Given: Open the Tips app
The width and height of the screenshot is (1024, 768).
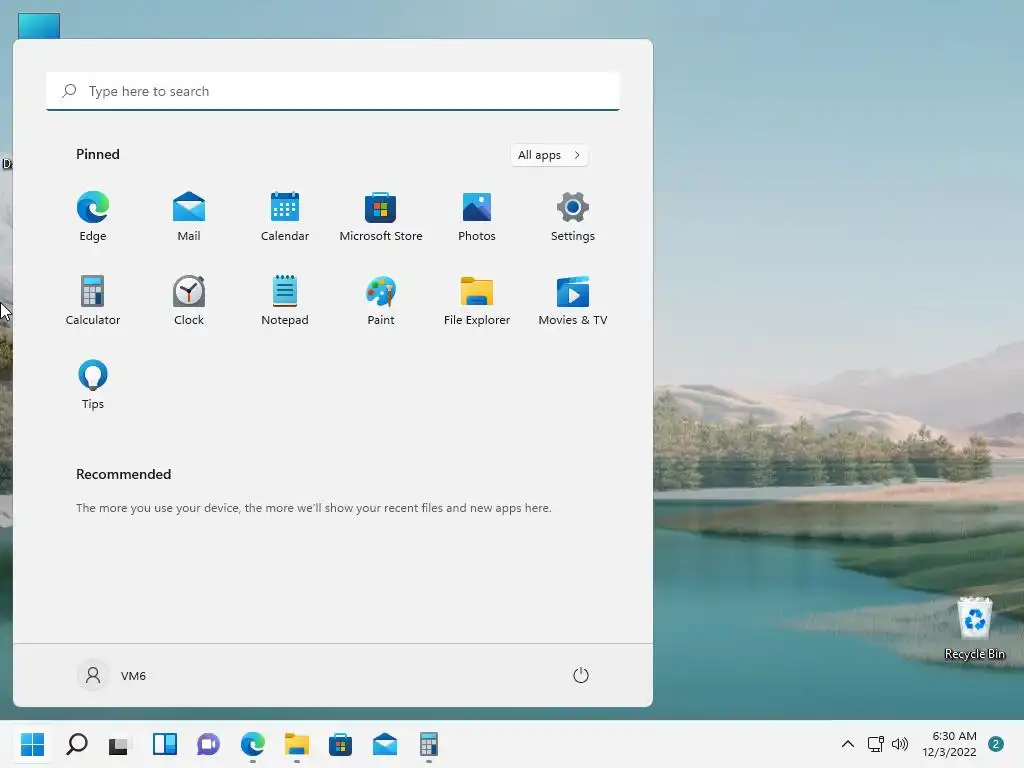Looking at the screenshot, I should click(93, 385).
